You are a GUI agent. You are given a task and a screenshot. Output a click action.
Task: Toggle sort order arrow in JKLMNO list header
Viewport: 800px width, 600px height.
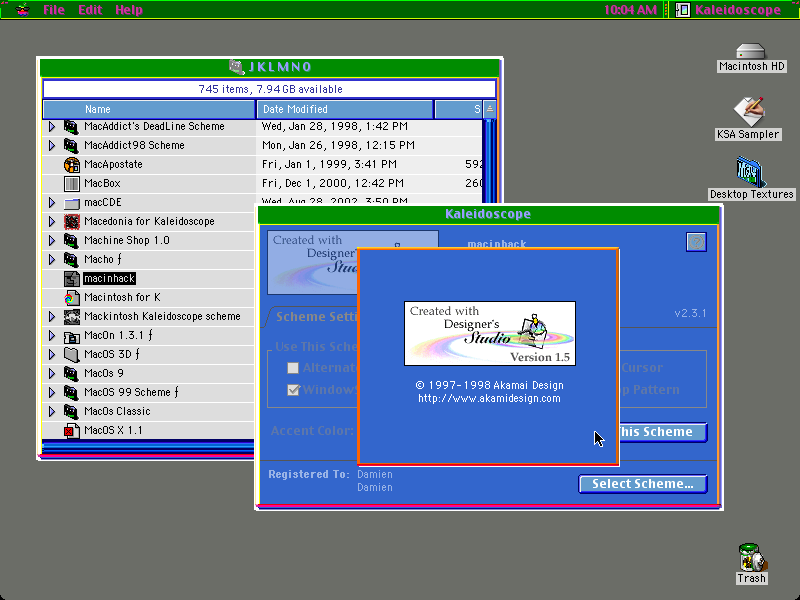(489, 109)
